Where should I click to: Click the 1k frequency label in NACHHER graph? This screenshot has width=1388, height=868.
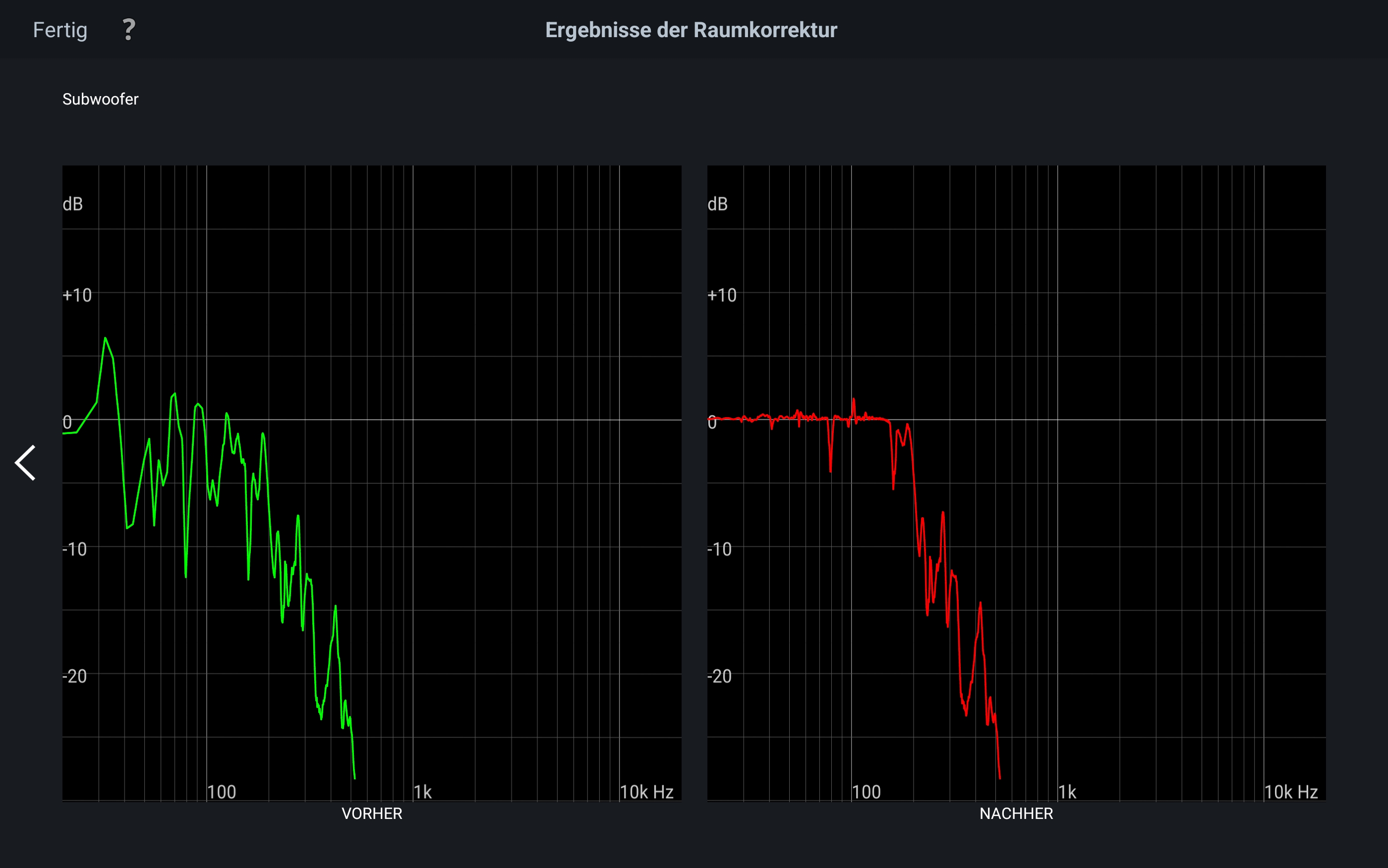click(1068, 792)
